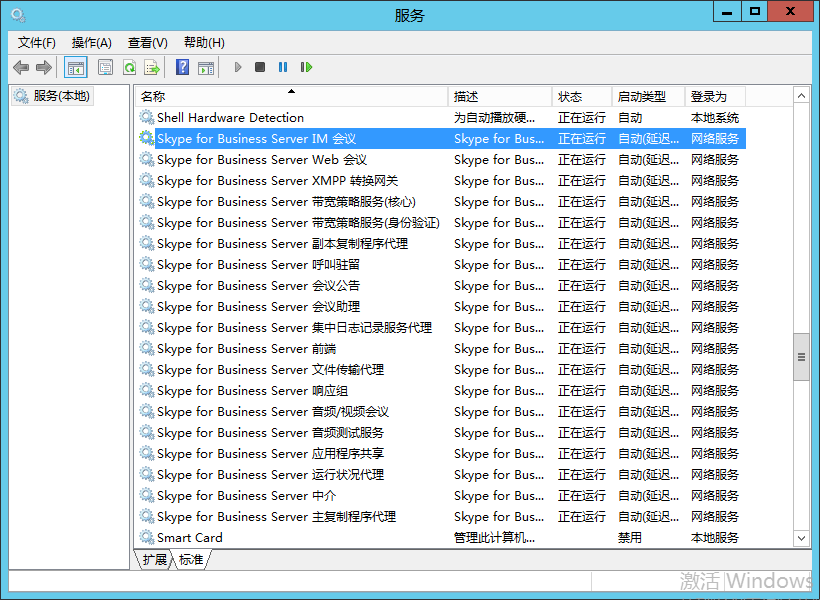Sort by the 状态 column header
This screenshot has height=600, width=820.
point(582,96)
